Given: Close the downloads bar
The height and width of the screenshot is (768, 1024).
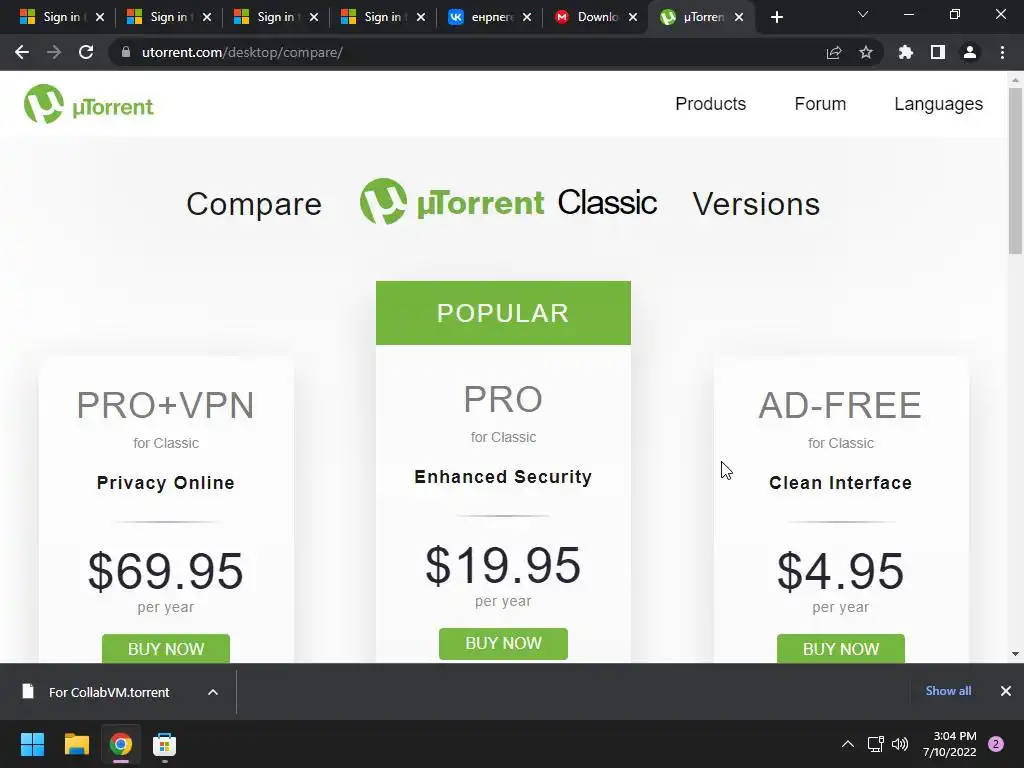Looking at the screenshot, I should (x=1006, y=691).
